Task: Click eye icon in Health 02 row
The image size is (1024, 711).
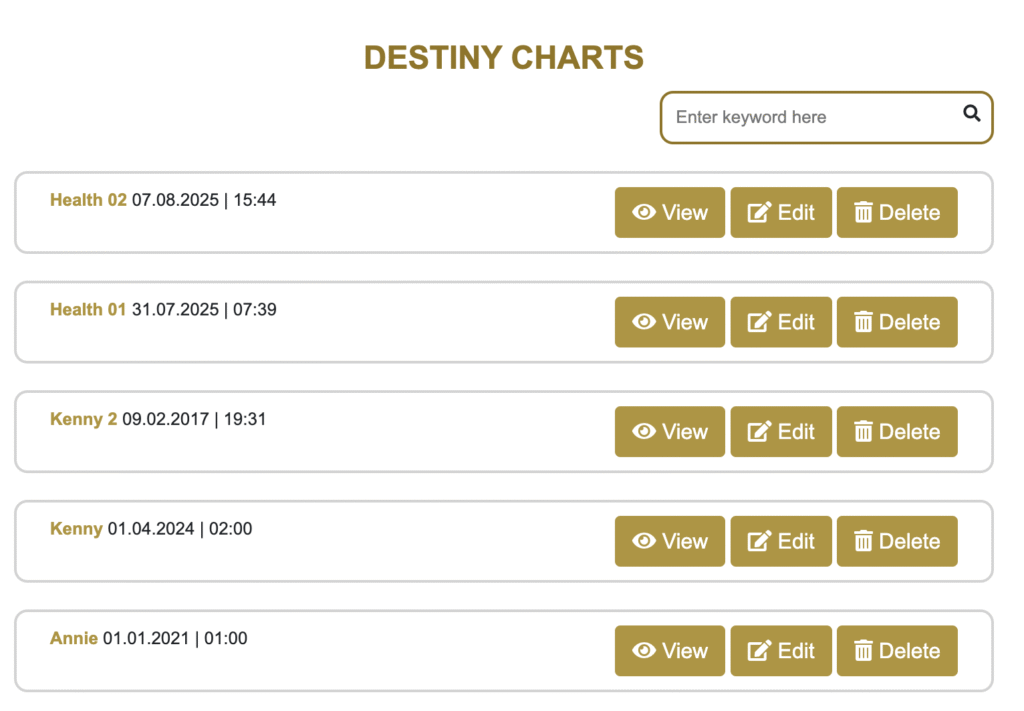Action: point(644,212)
